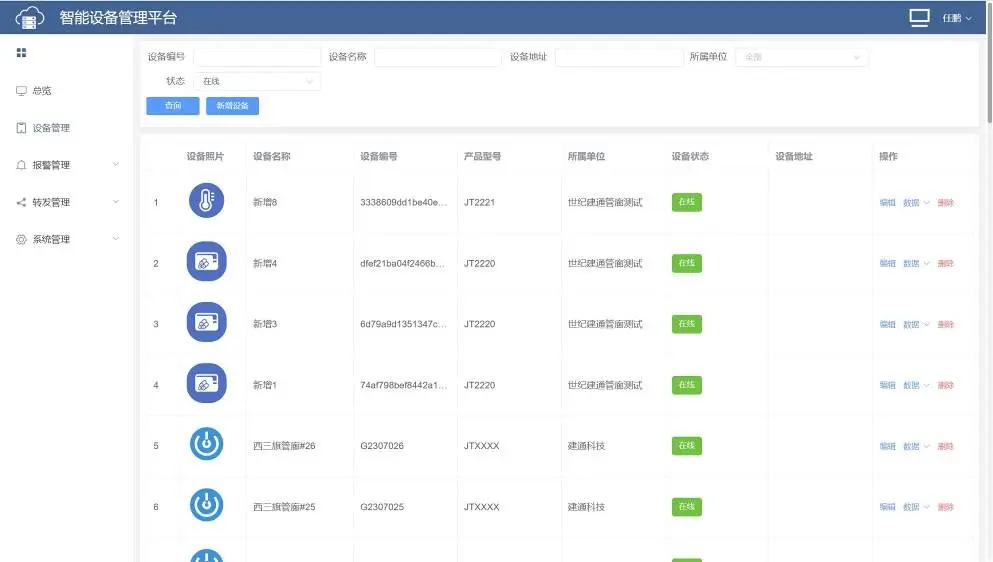Open 数据 dropdown for the 新增8 row
993x562 pixels.
point(916,203)
